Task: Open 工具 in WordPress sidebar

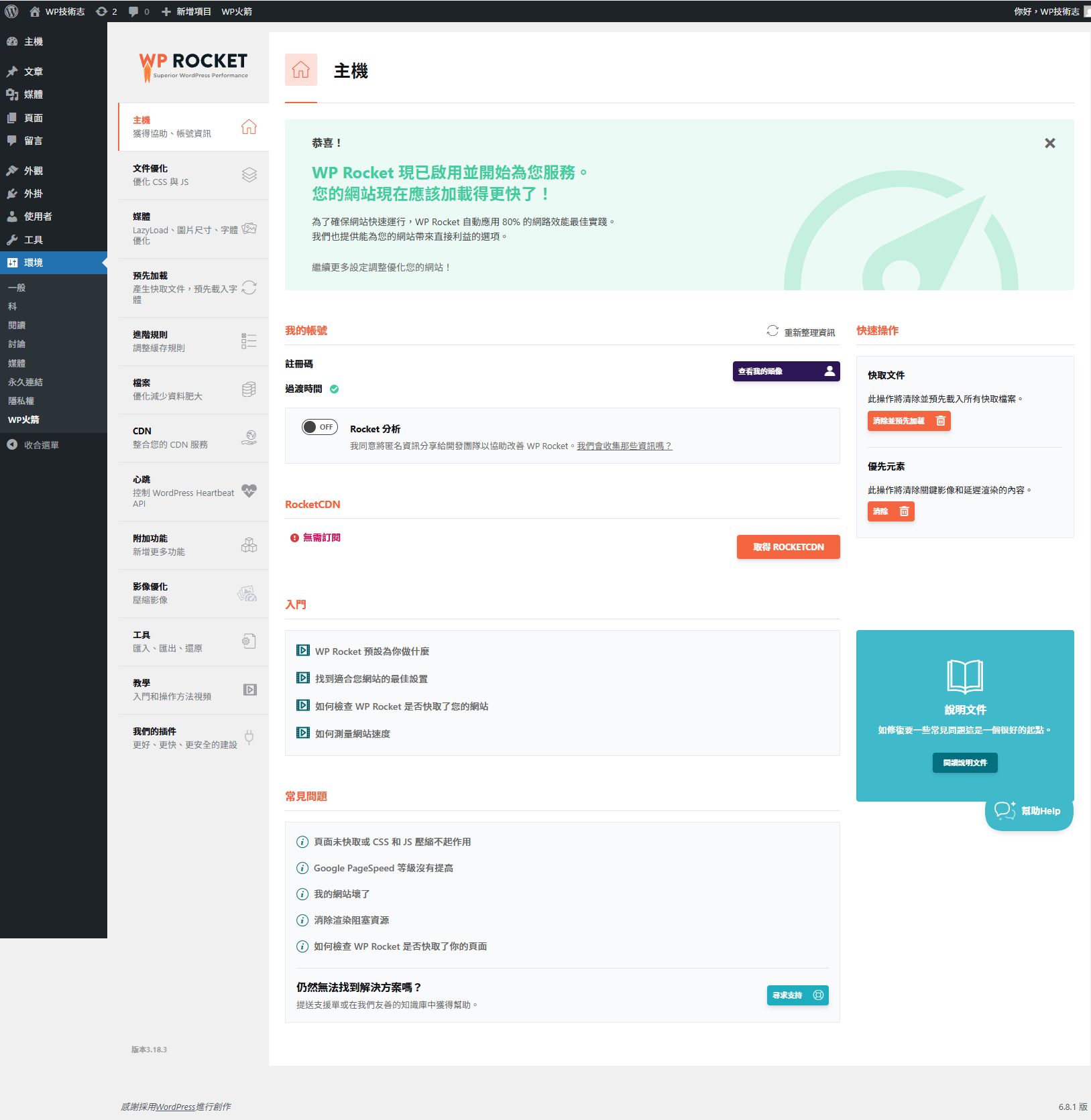Action: click(34, 240)
